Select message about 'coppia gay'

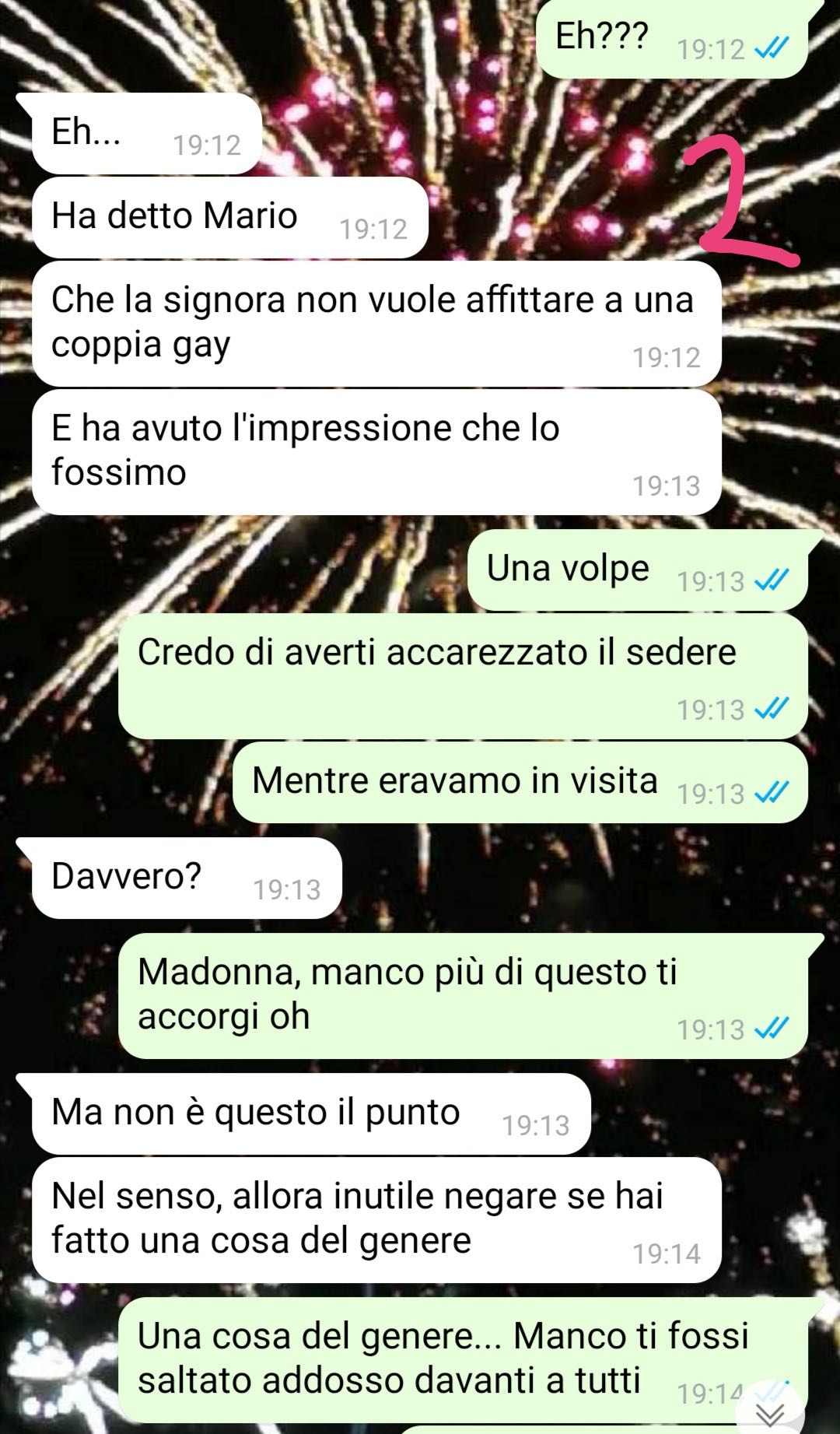tap(377, 324)
